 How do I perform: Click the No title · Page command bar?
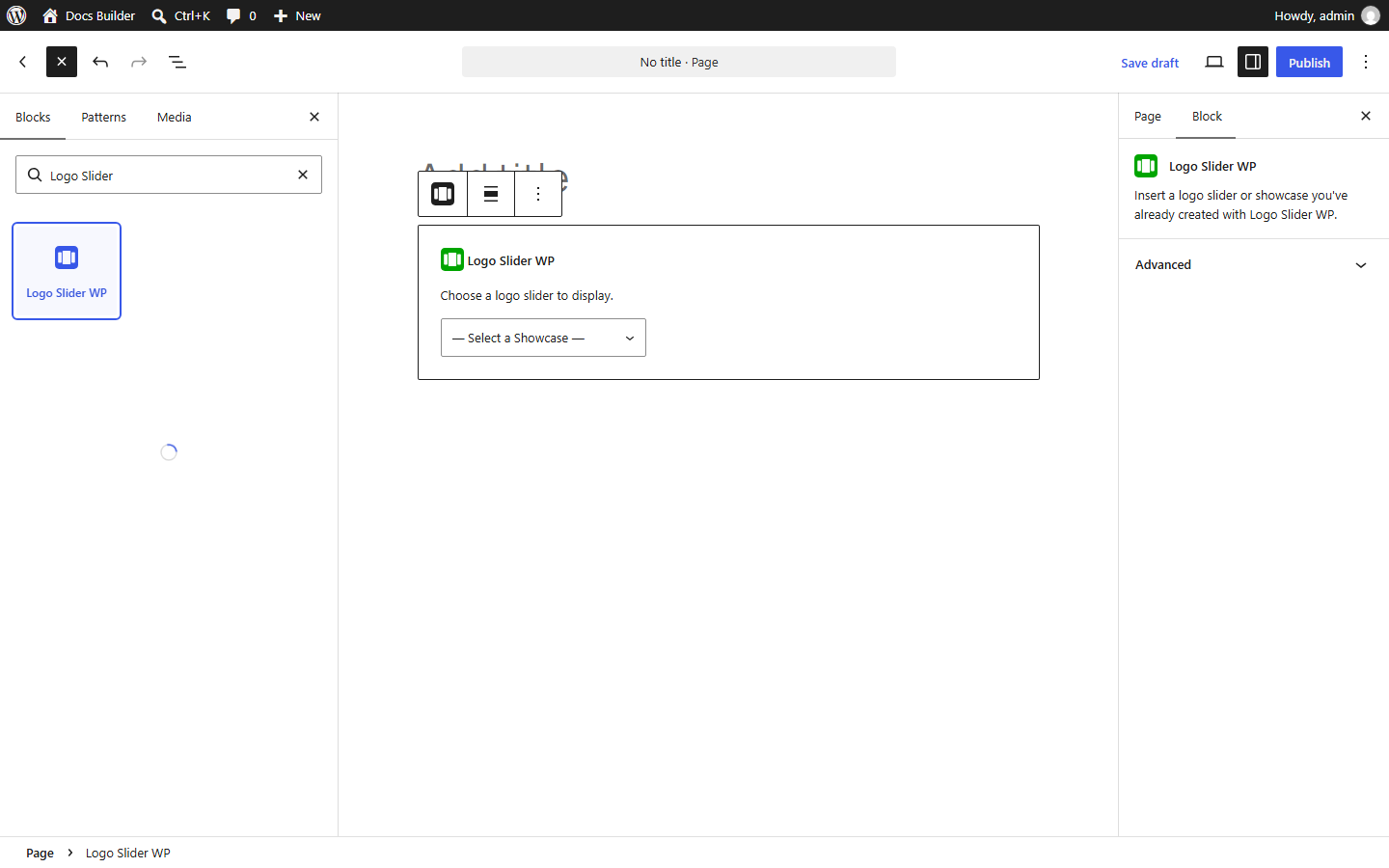pyautogui.click(x=679, y=62)
